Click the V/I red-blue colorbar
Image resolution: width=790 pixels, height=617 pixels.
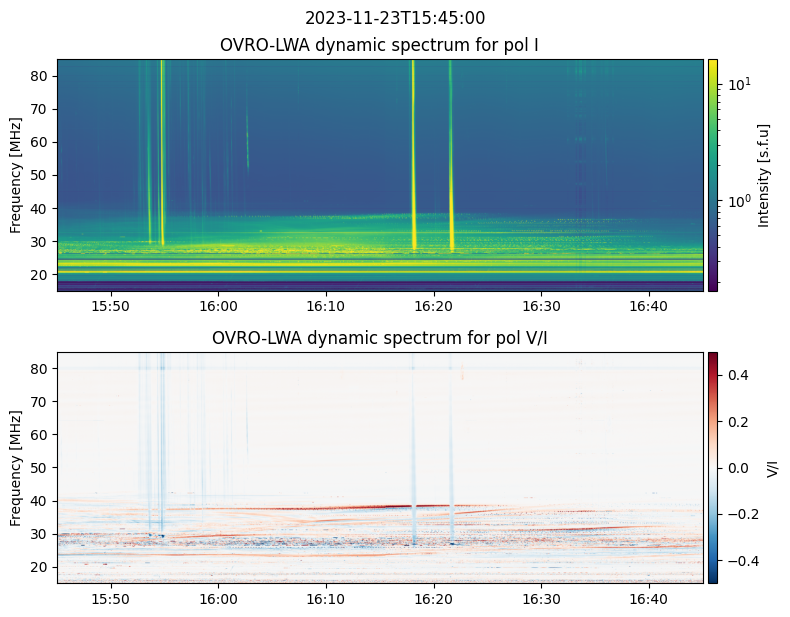tap(713, 467)
